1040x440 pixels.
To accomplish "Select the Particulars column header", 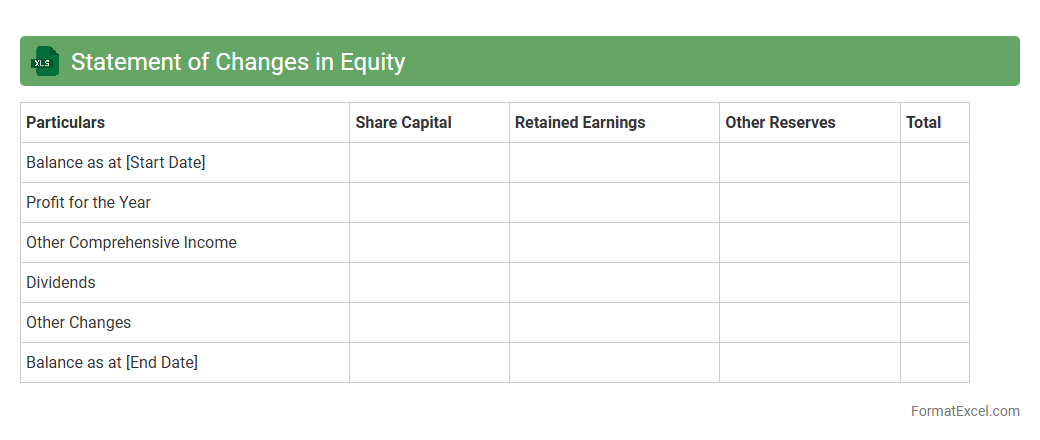I will [65, 123].
